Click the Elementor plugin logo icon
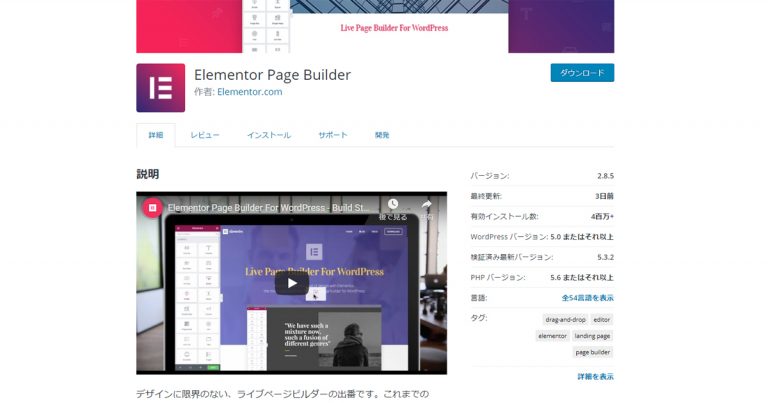The width and height of the screenshot is (768, 403). tap(160, 88)
